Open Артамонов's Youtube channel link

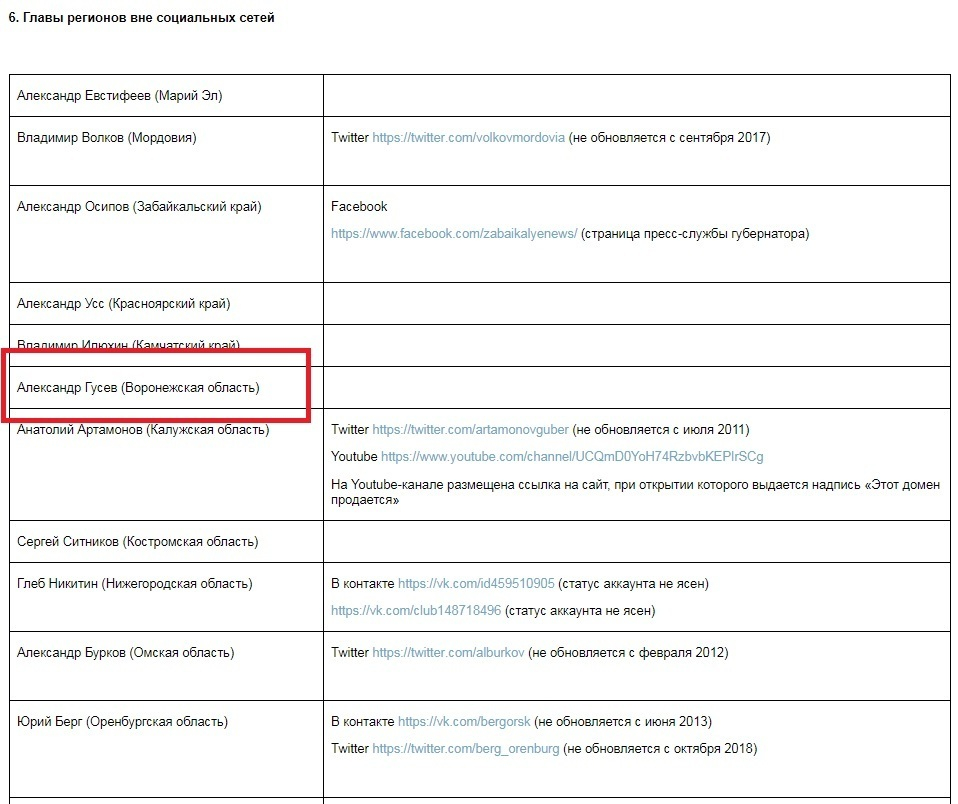pyautogui.click(x=572, y=457)
